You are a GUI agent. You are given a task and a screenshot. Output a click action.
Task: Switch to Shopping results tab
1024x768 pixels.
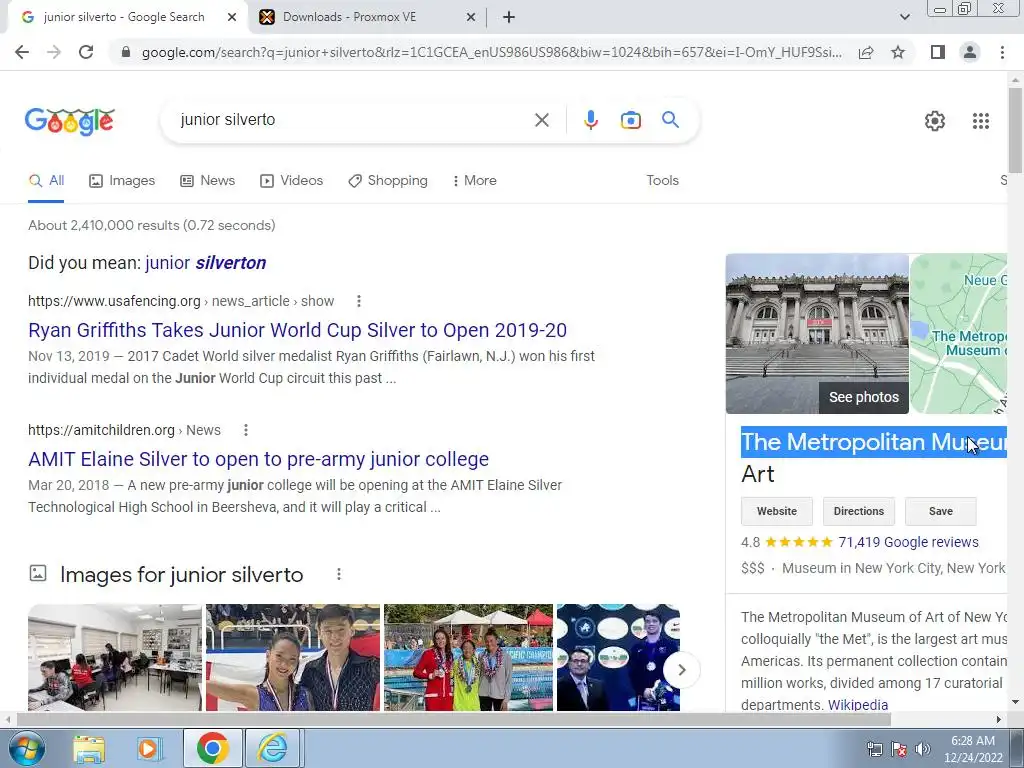[x=388, y=181]
